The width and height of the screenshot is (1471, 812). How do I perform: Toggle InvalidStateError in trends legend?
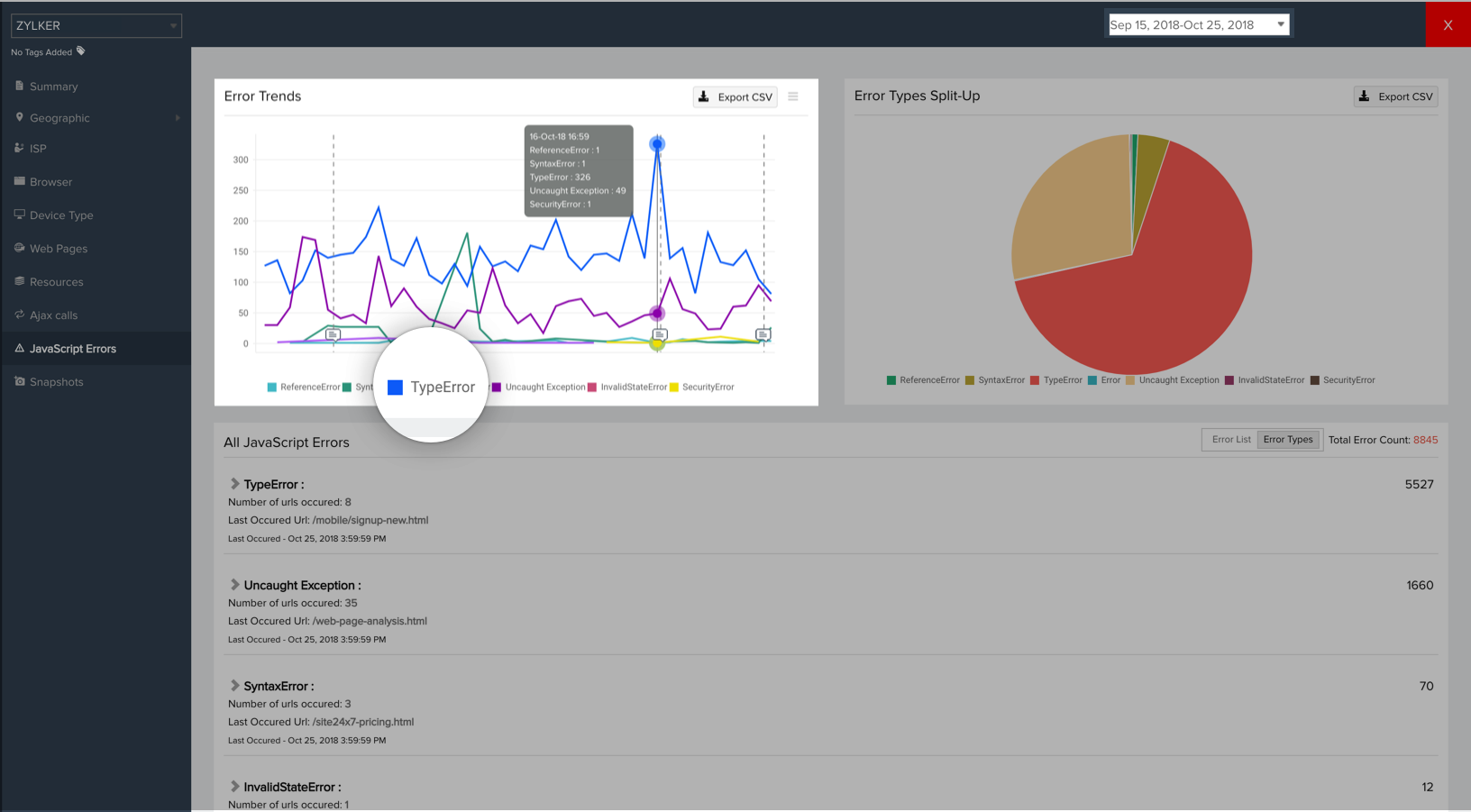[x=627, y=388]
